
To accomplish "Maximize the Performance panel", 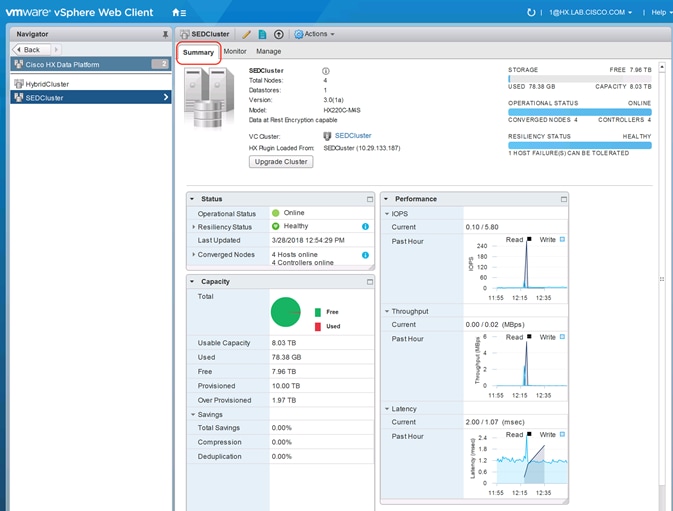I will [564, 199].
